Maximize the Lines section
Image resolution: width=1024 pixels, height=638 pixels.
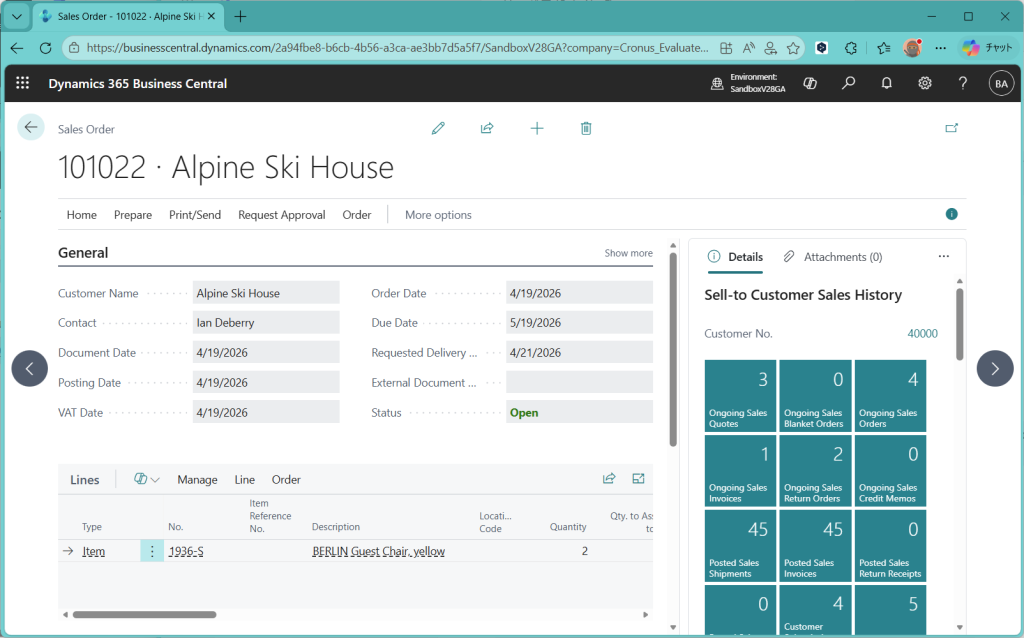point(638,479)
